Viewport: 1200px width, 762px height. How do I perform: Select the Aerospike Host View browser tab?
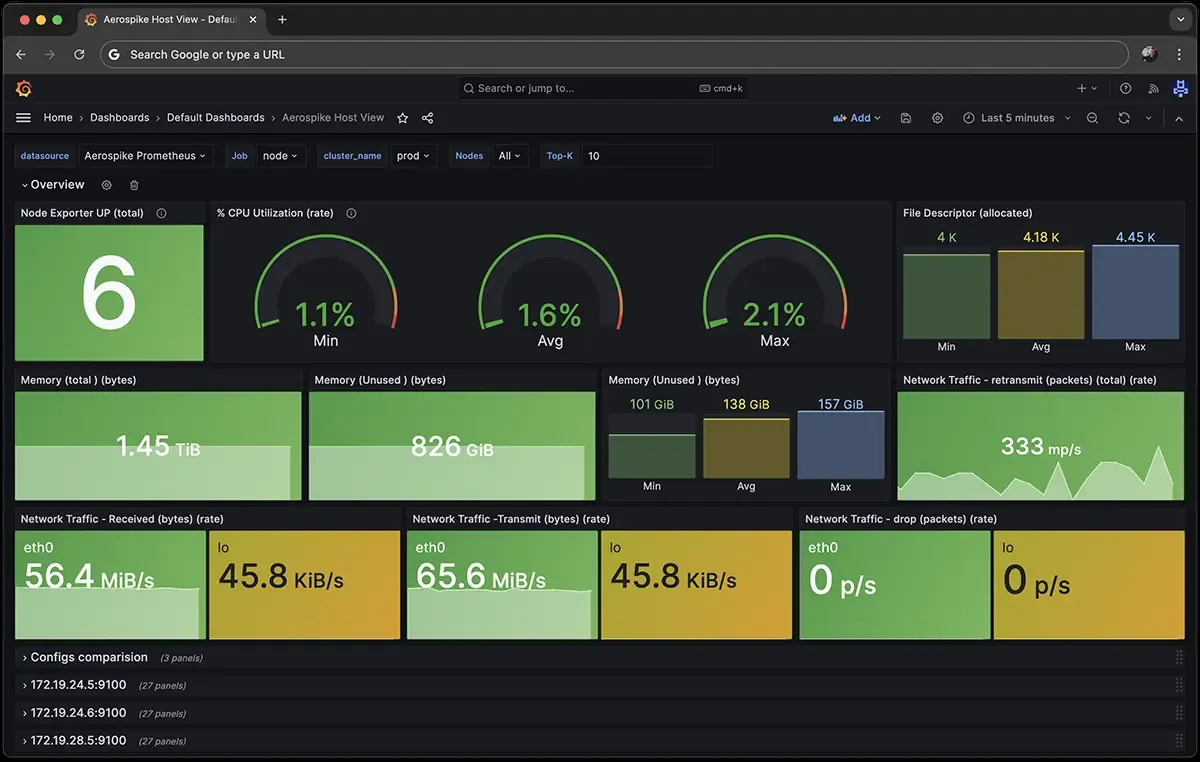coord(171,19)
